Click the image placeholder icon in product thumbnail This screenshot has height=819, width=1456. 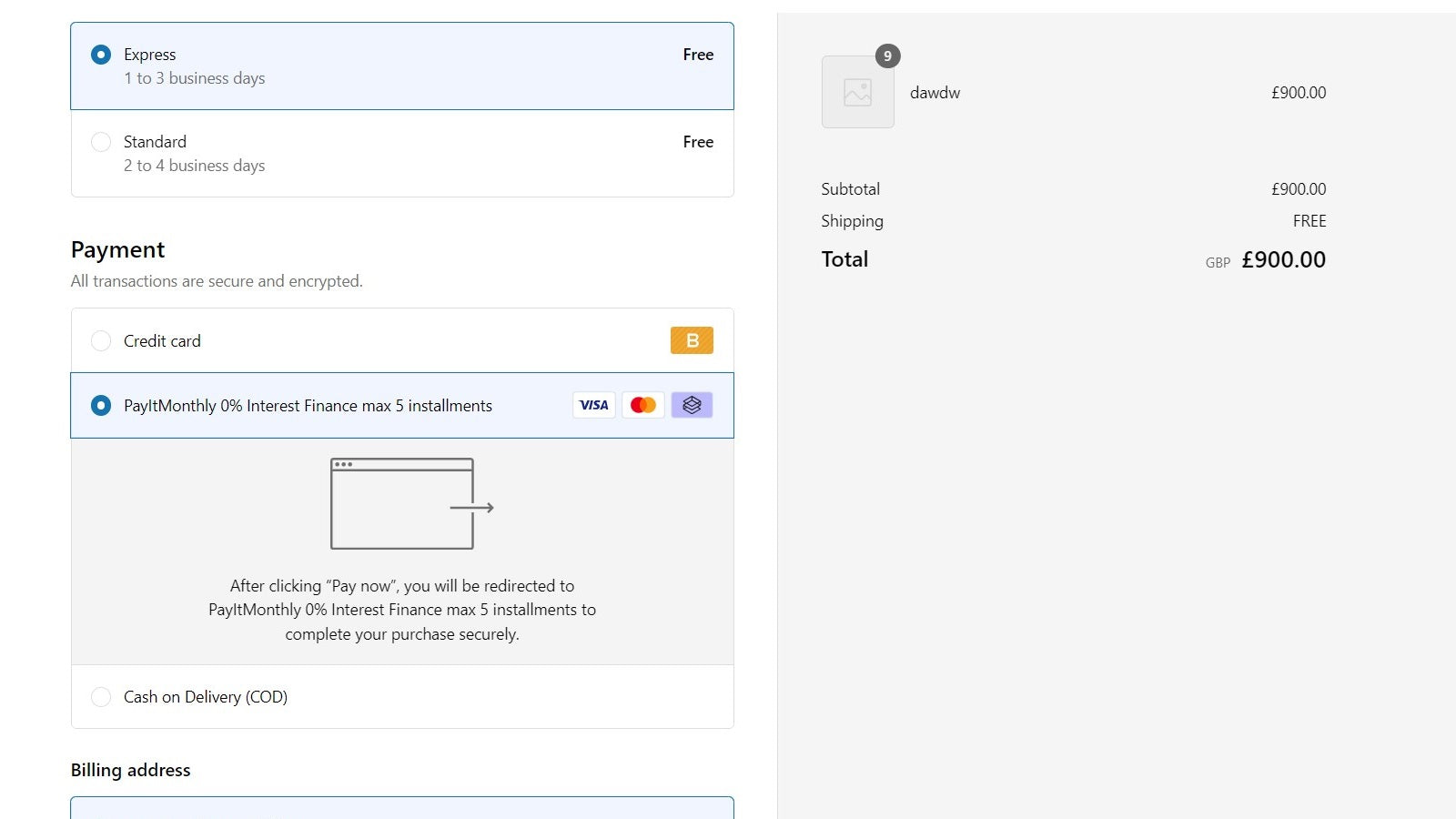click(856, 91)
